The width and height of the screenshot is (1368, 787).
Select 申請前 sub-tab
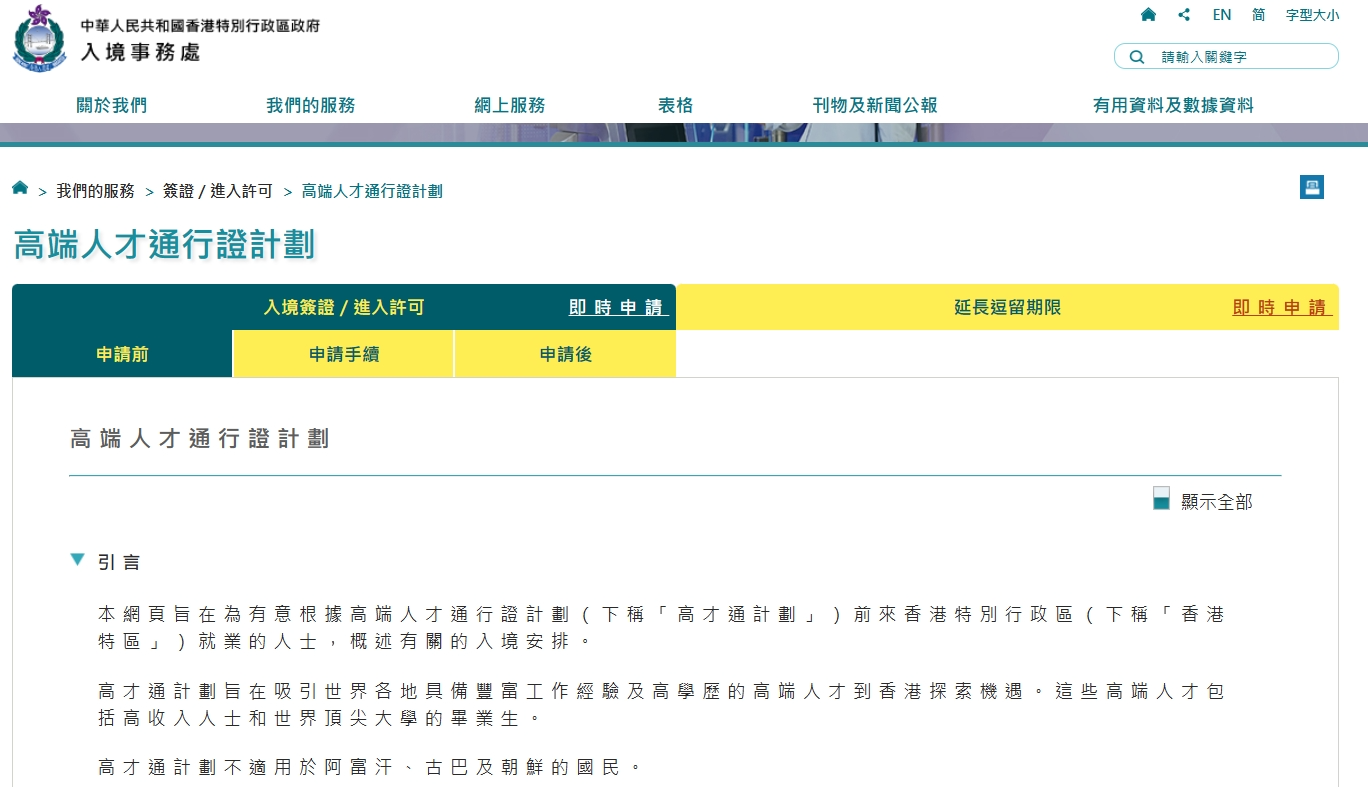pyautogui.click(x=122, y=354)
